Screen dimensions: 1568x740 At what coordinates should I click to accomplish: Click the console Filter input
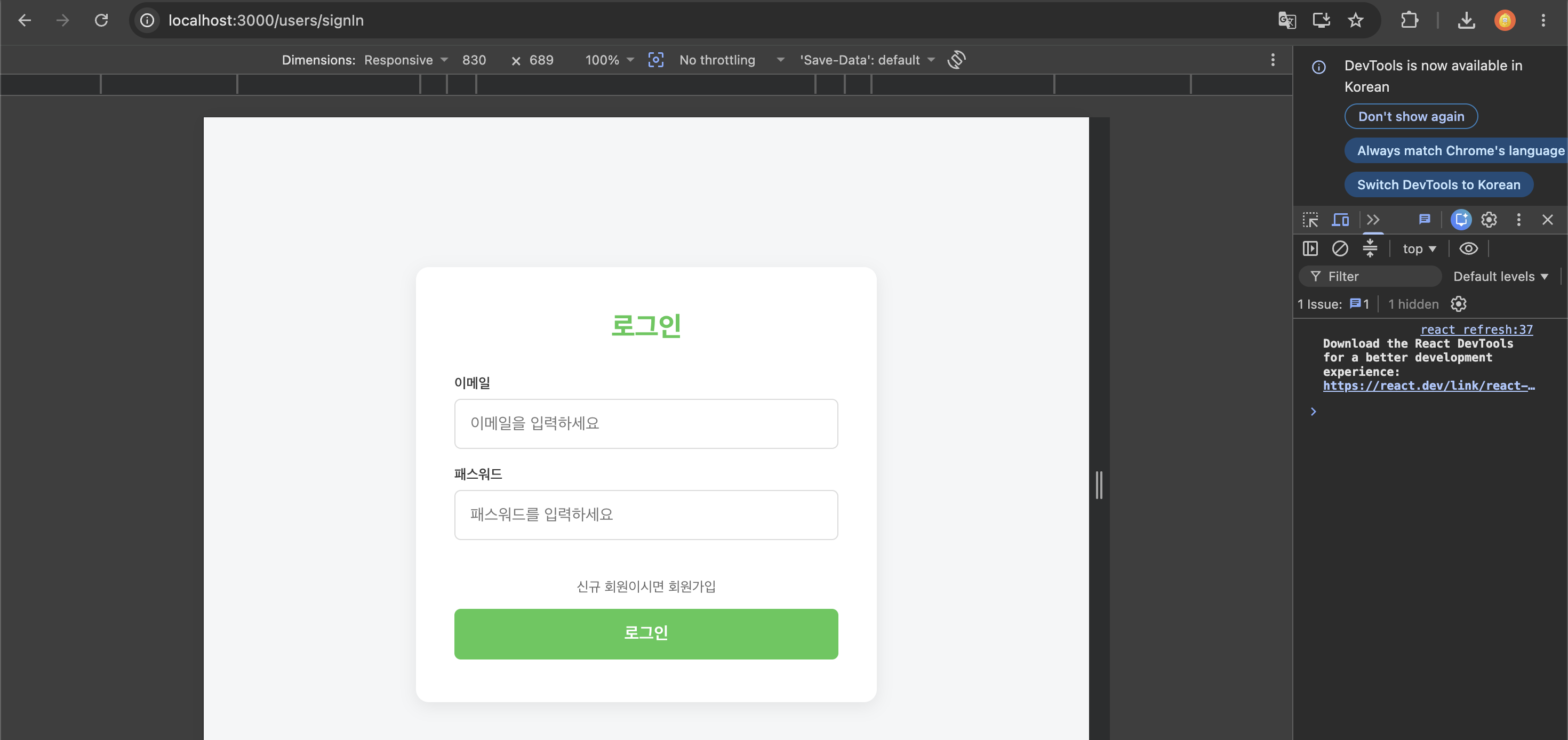(1370, 276)
